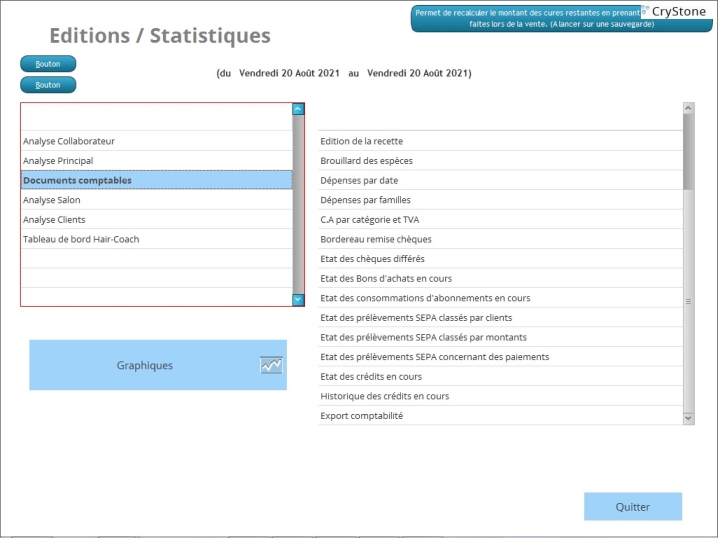
Task: Click the end date after 'au'
Action: (x=417, y=73)
